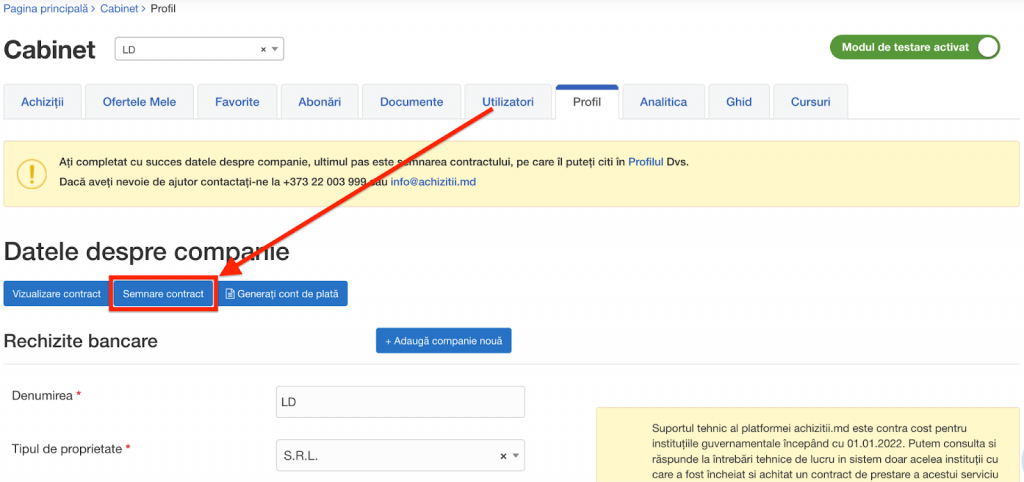The image size is (1024, 482).
Task: Go to the Abonări tab
Action: pyautogui.click(x=319, y=102)
